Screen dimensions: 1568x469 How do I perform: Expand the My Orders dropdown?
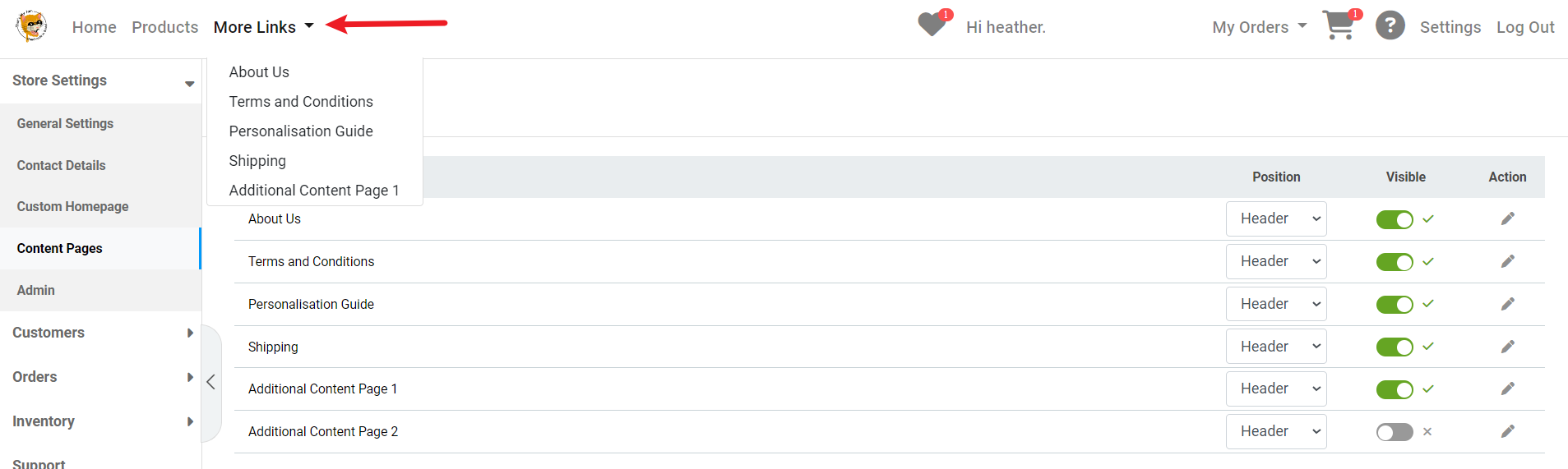click(1259, 27)
